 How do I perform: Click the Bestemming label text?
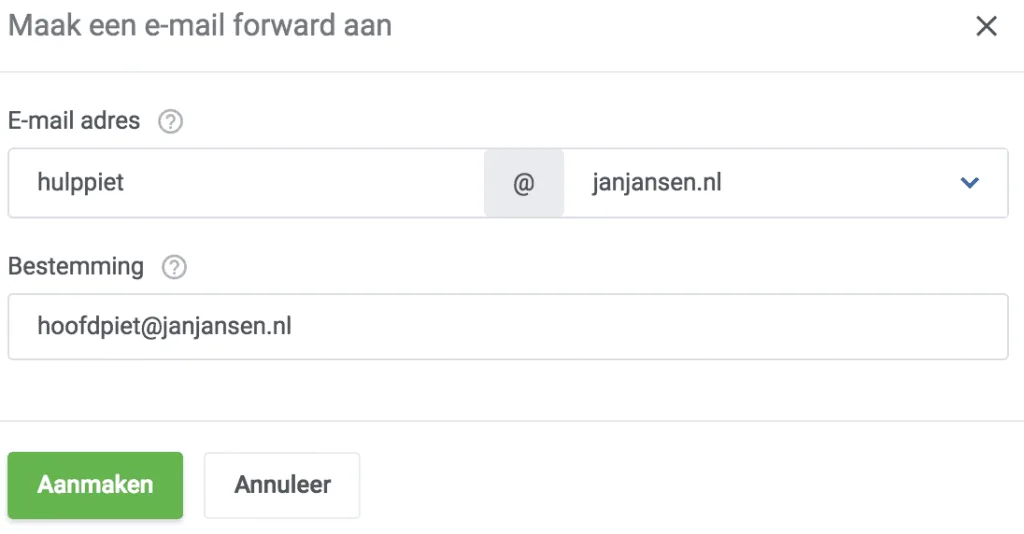(x=76, y=266)
